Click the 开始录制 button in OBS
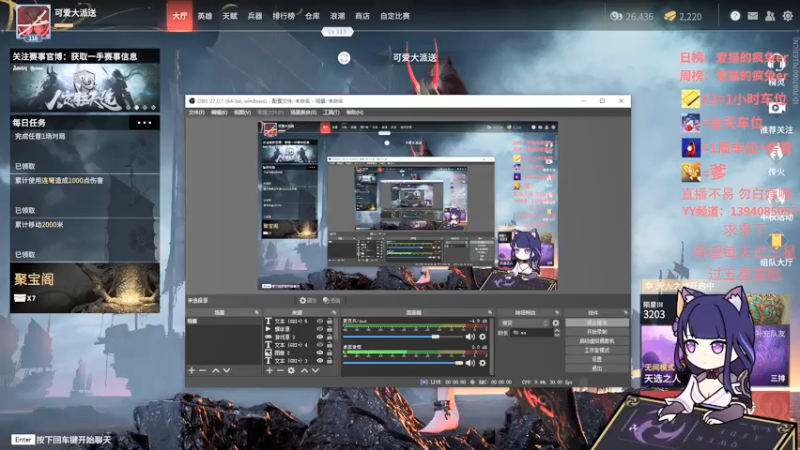Image resolution: width=800 pixels, height=450 pixels. point(596,332)
